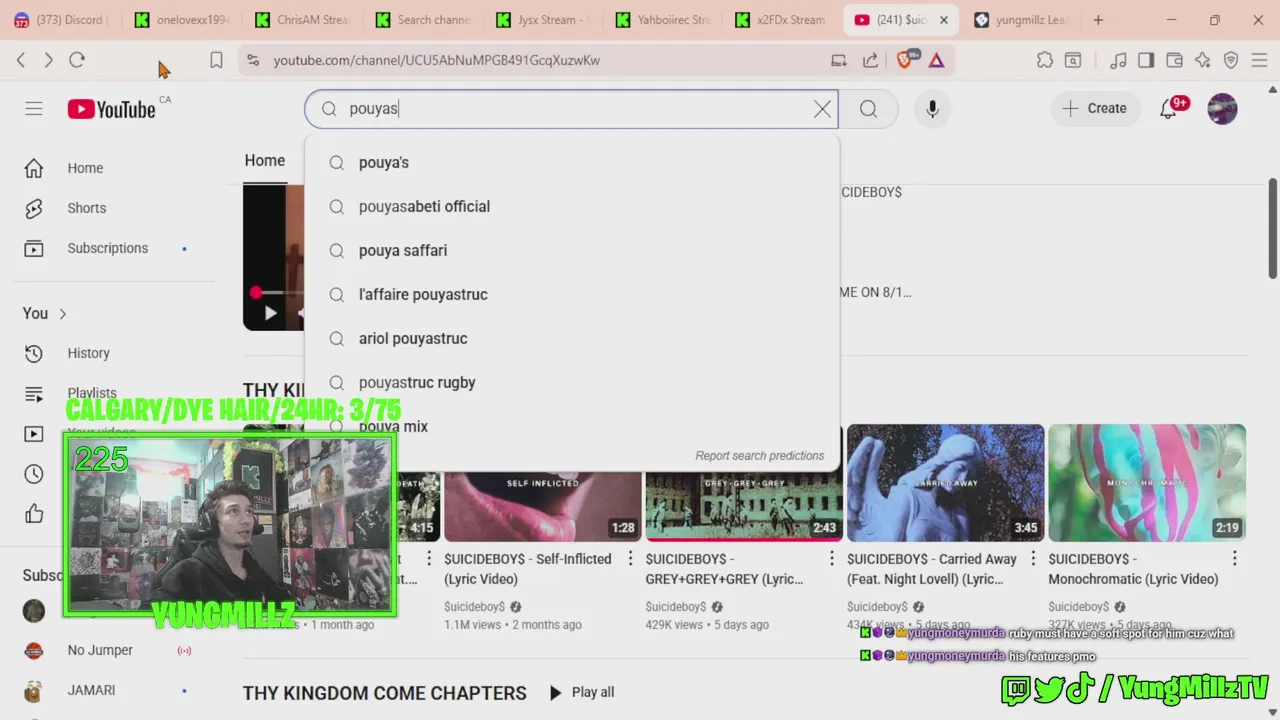1280x720 pixels.
Task: Open Watch later clock icon
Action: pos(34,474)
